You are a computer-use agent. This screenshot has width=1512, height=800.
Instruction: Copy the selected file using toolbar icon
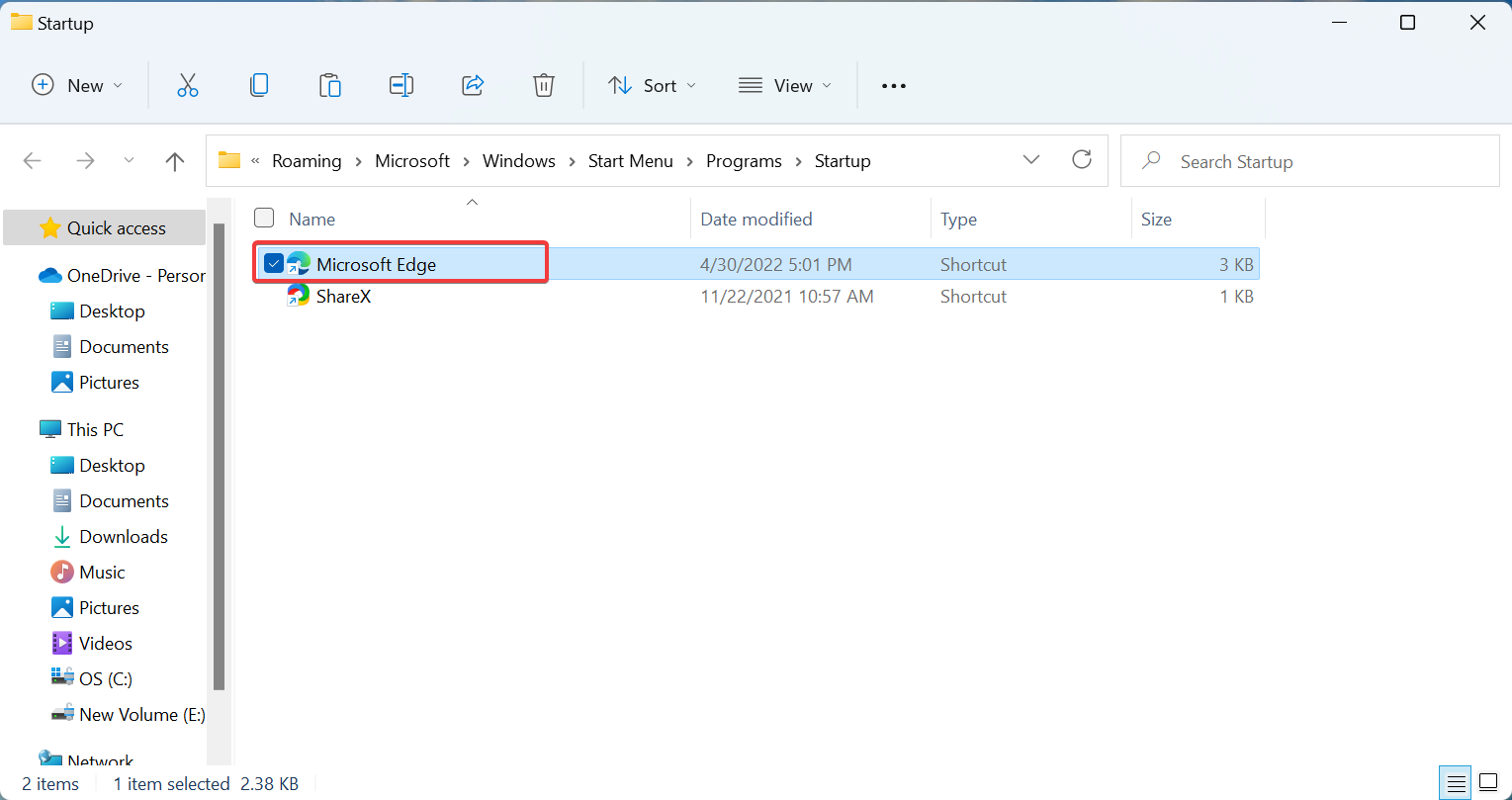tap(259, 85)
